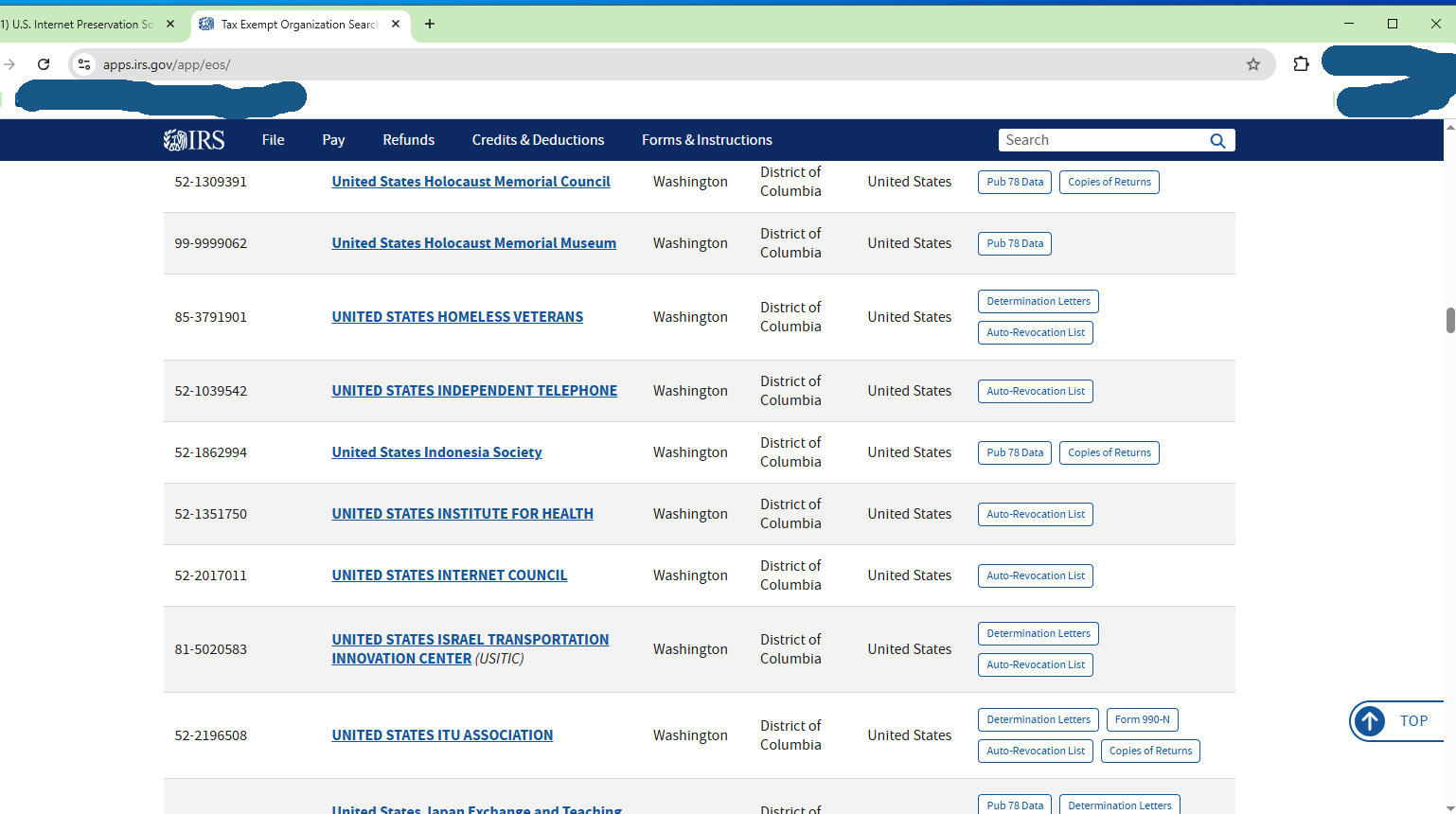Click the page vertical scrollbar thumb
The width and height of the screenshot is (1456, 814).
tap(1450, 320)
